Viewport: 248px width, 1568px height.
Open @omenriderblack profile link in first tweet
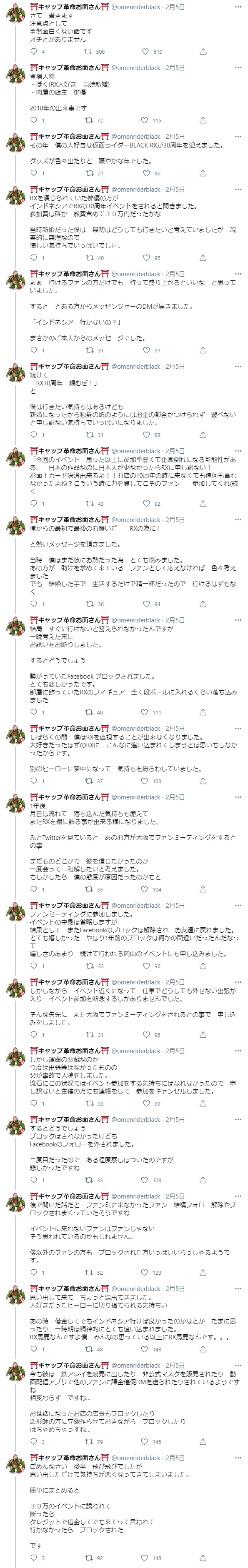[136, 7]
